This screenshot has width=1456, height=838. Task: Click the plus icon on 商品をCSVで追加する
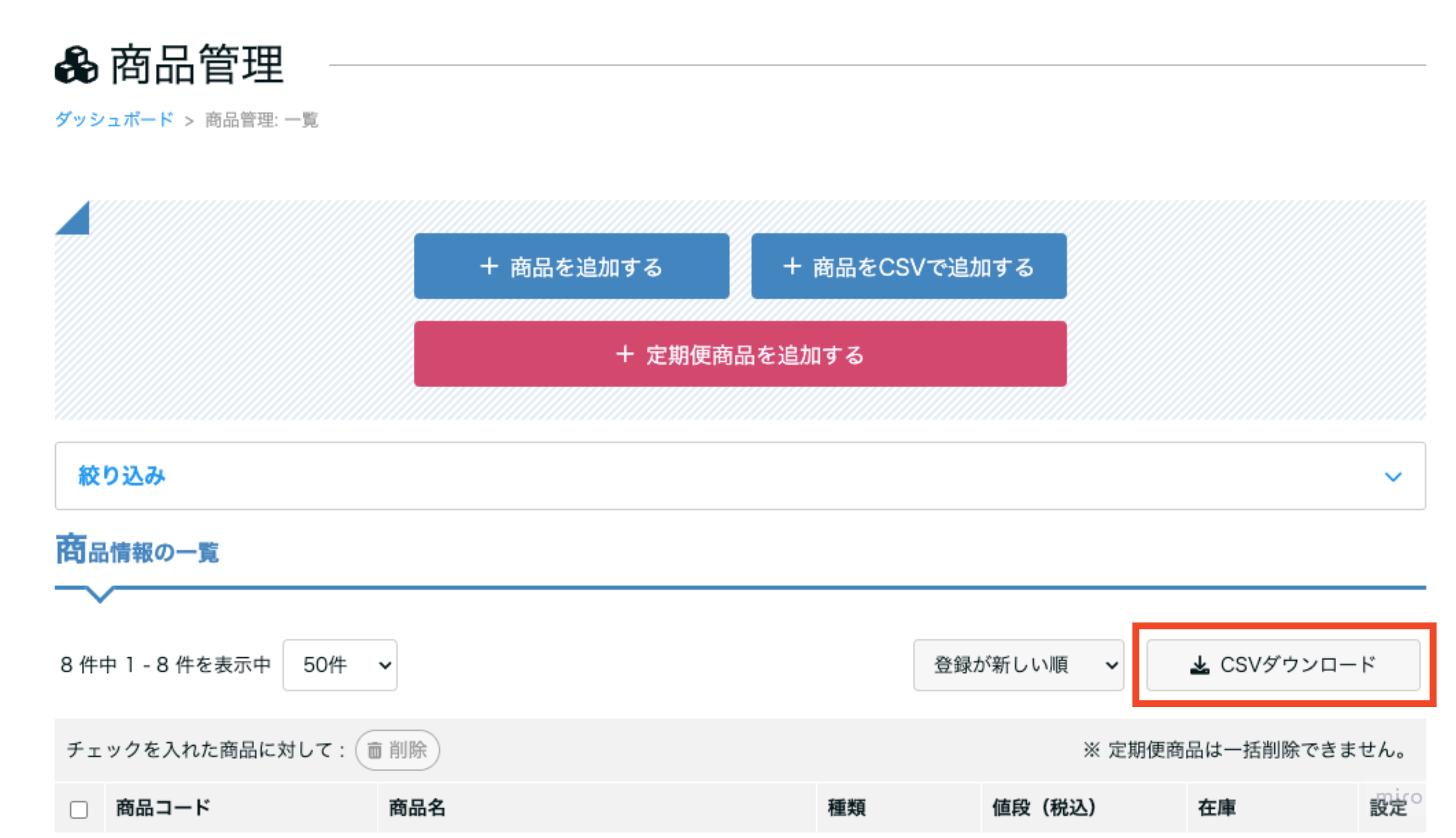[792, 266]
